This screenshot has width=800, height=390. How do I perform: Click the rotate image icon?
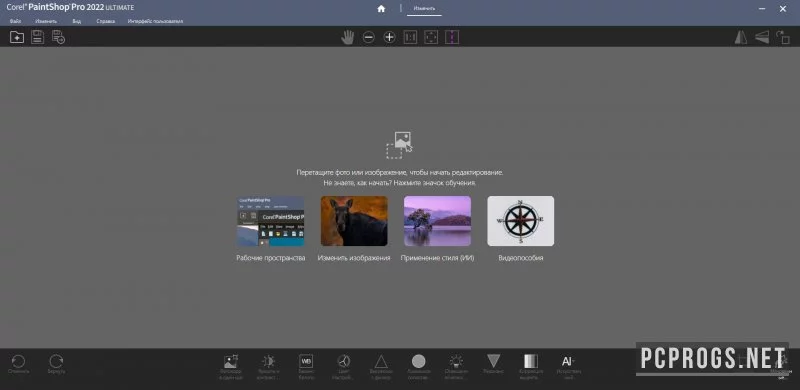pyautogui.click(x=783, y=37)
